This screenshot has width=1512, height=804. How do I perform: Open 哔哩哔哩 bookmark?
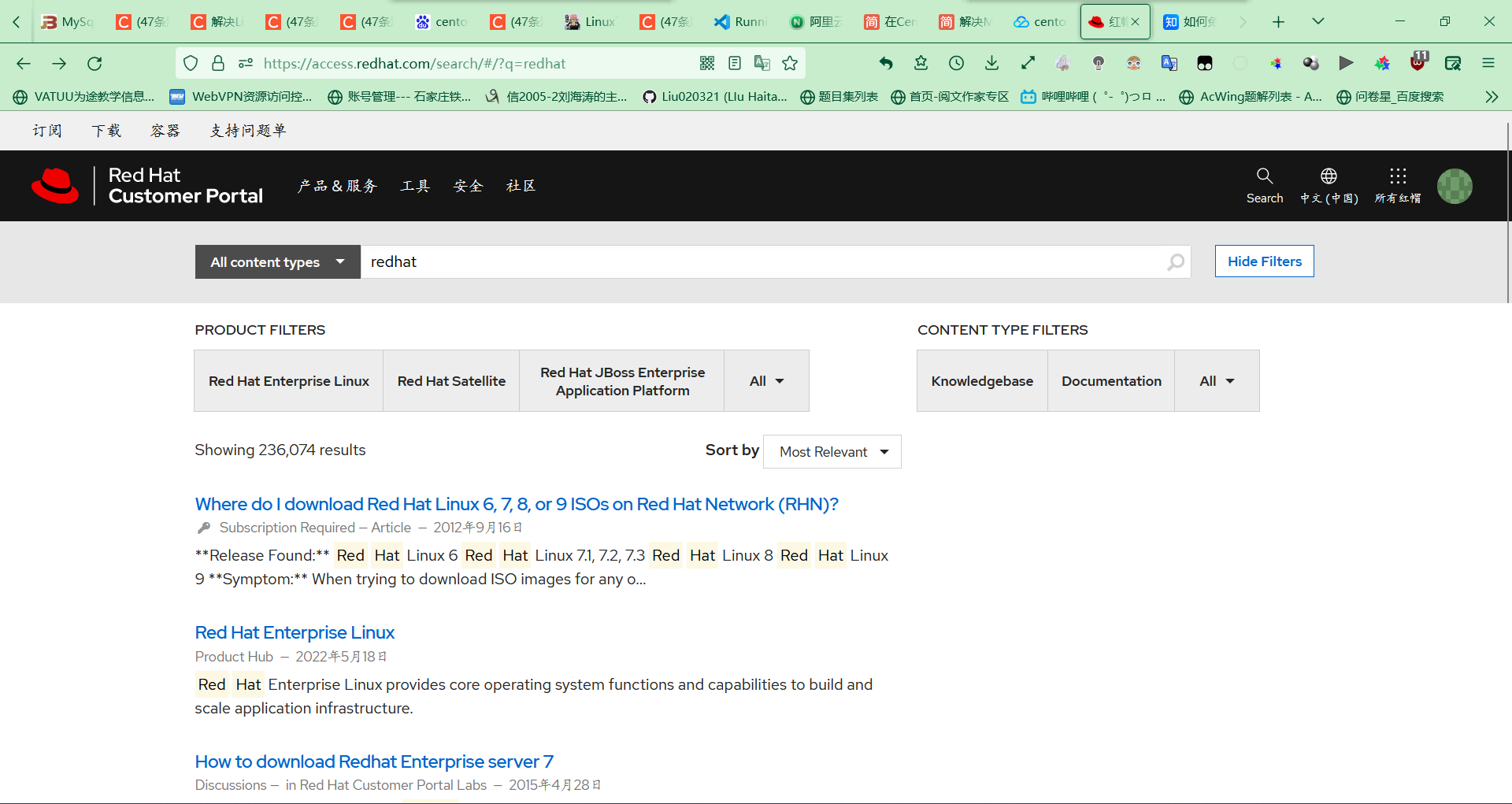pyautogui.click(x=1093, y=97)
